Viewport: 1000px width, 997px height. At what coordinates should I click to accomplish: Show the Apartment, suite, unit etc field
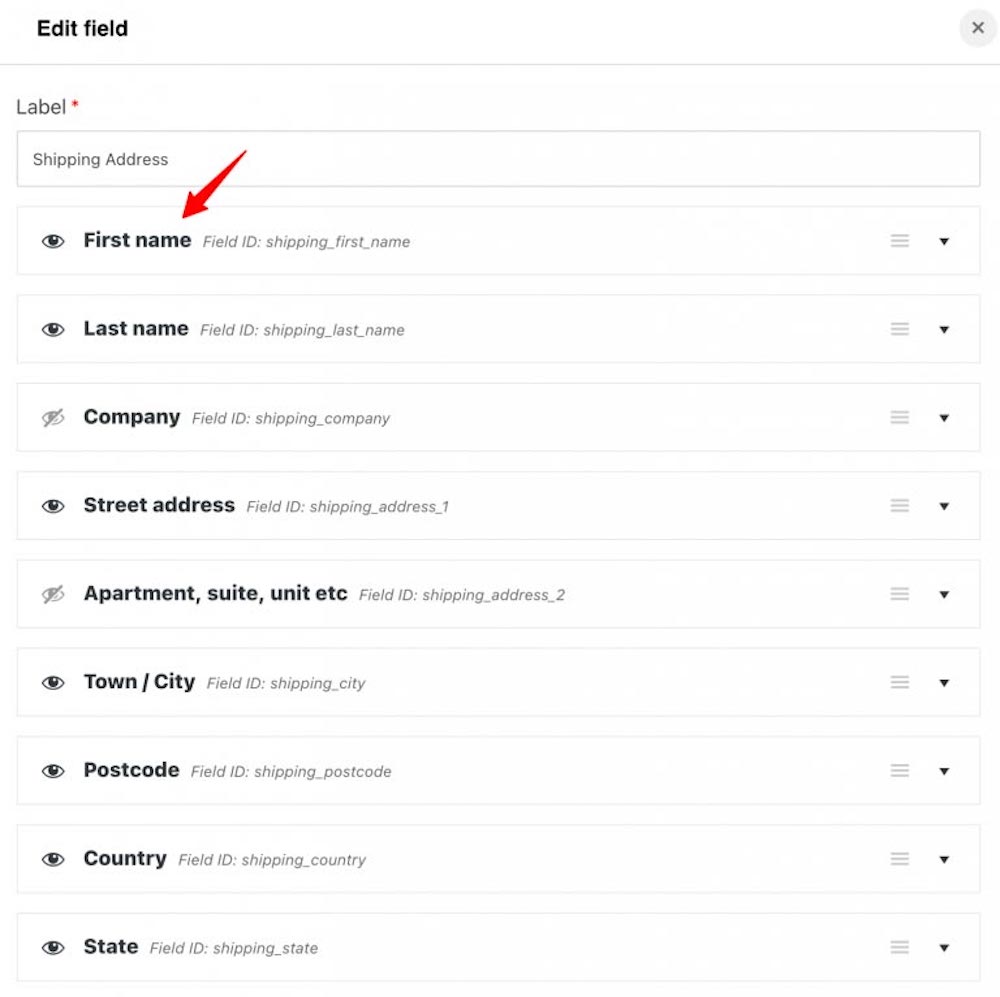(53, 595)
